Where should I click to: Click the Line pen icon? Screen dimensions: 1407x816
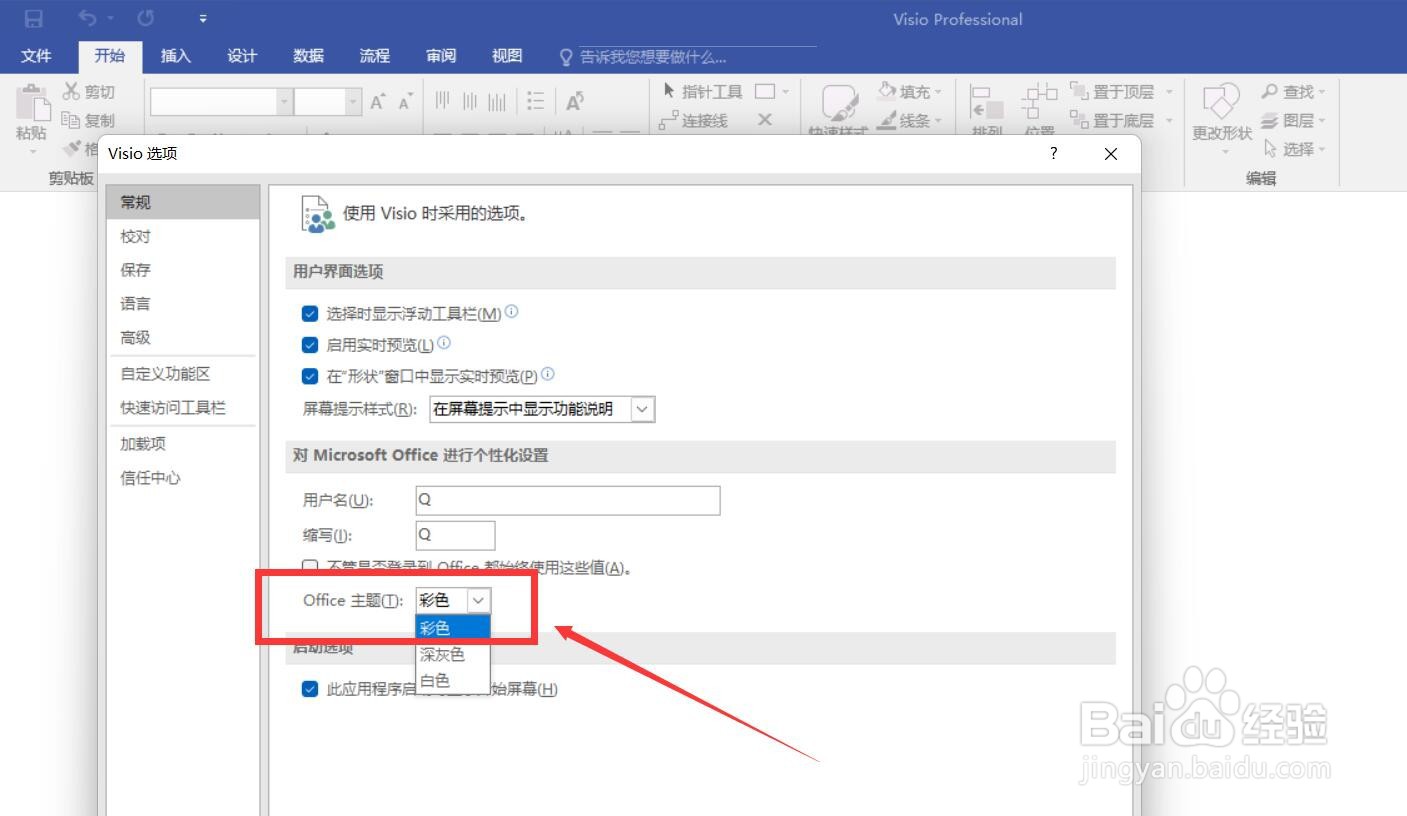click(x=887, y=120)
